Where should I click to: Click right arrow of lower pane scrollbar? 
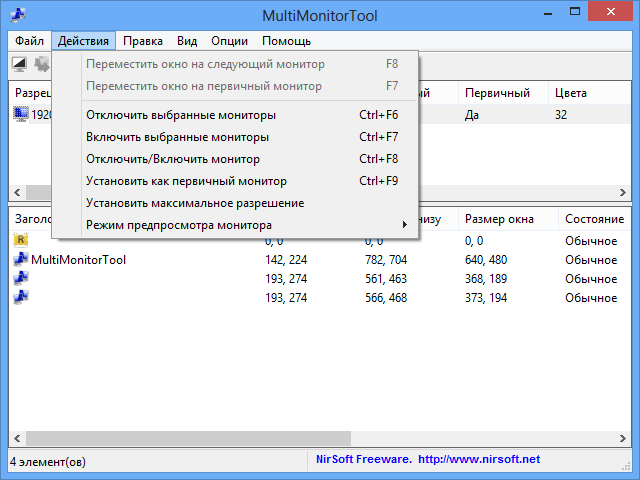[x=623, y=438]
